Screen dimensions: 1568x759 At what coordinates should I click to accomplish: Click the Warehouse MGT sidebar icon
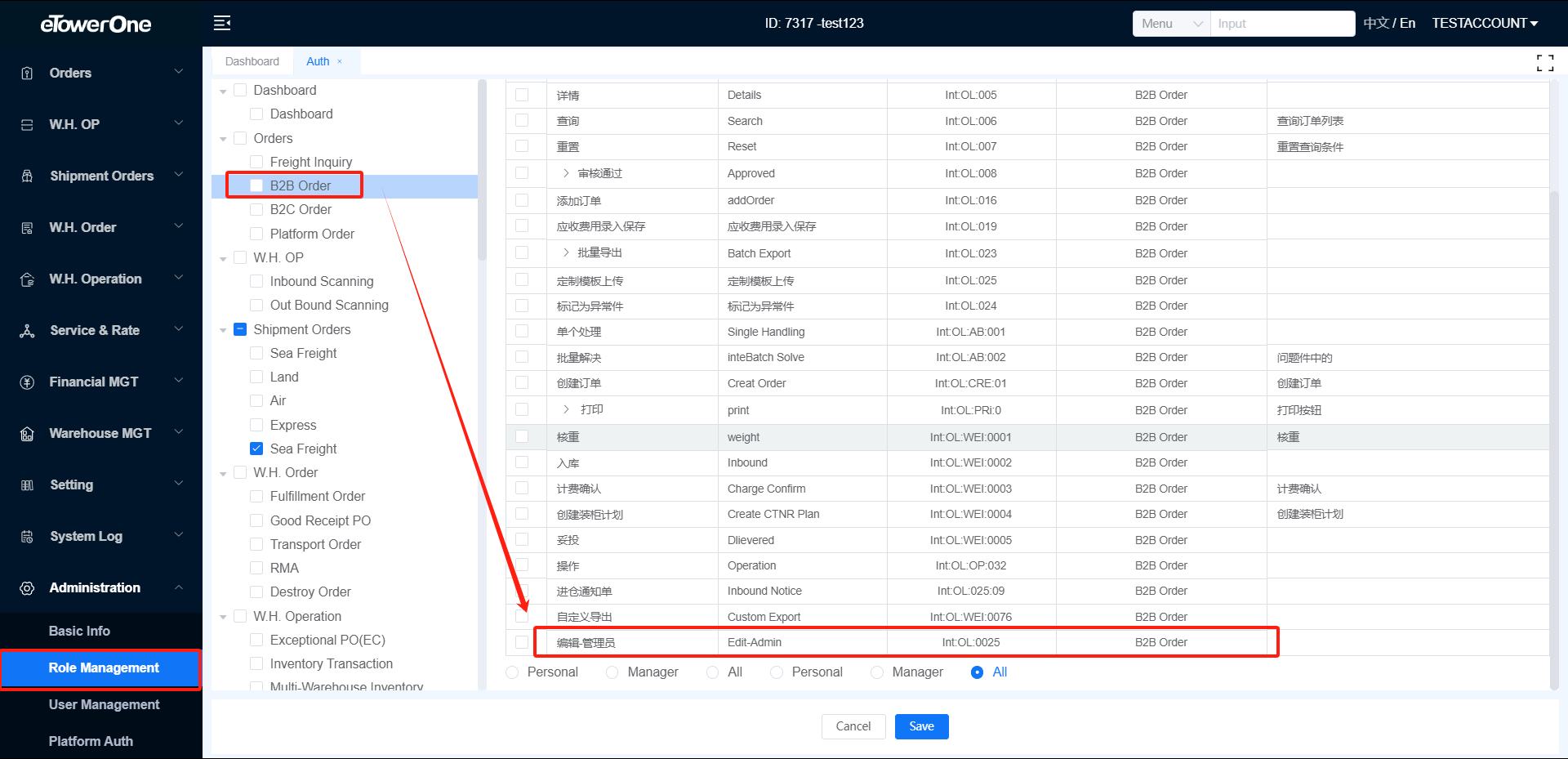[27, 434]
